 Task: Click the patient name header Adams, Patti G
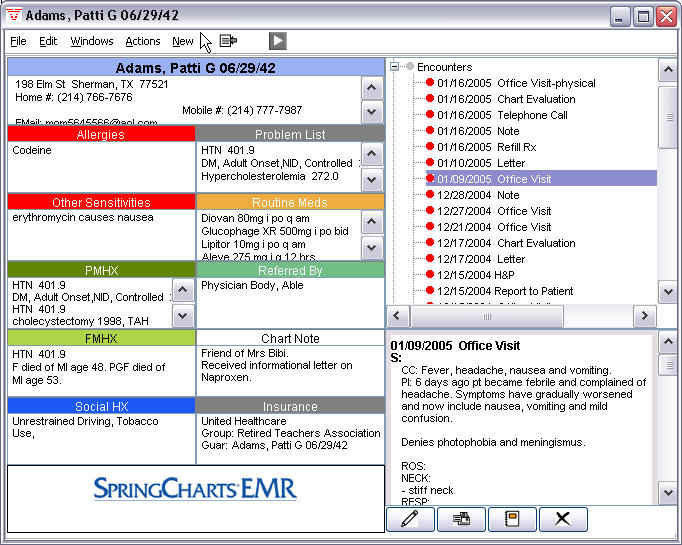click(196, 67)
